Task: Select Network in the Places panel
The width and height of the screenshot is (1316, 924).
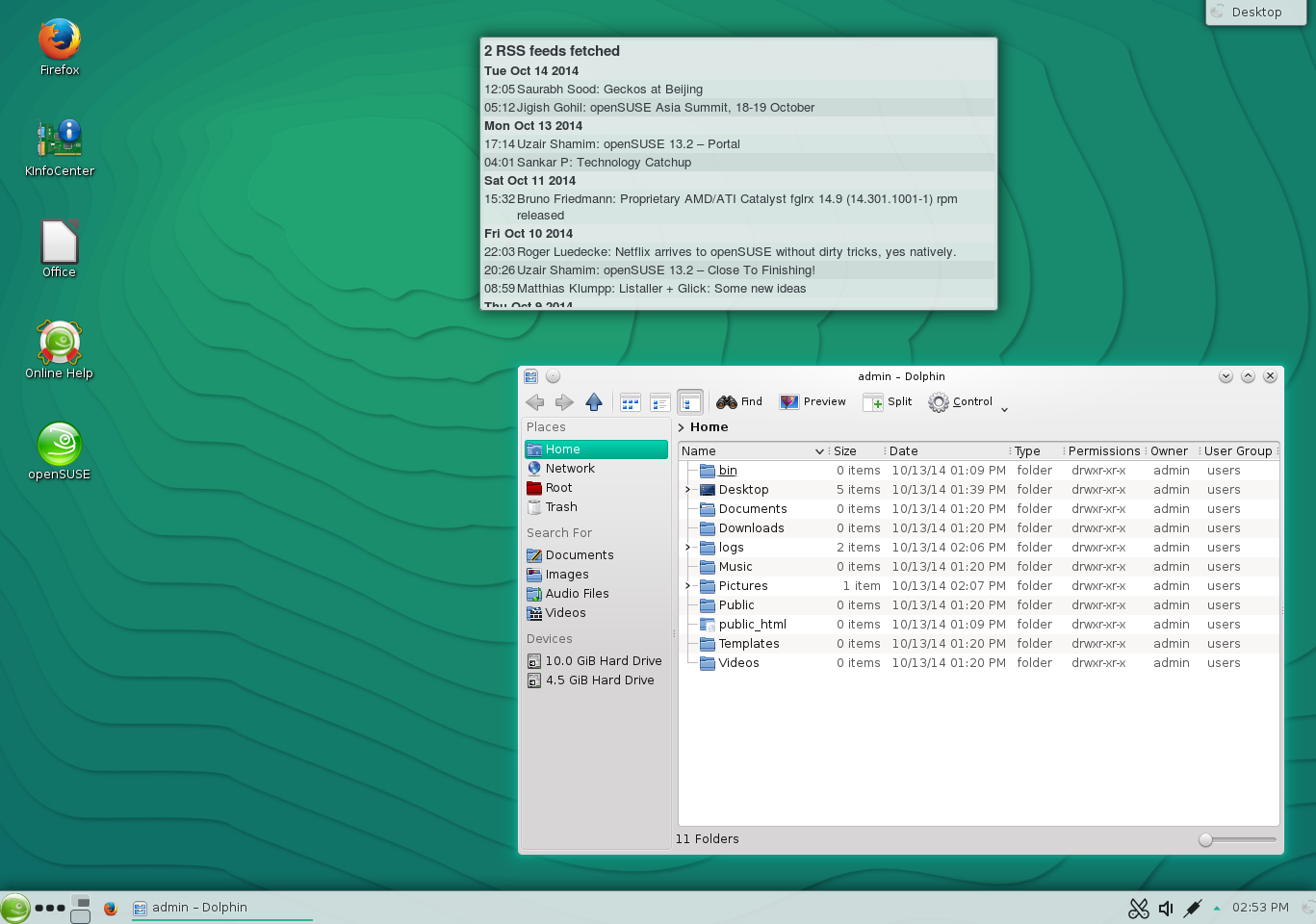Action: click(x=596, y=469)
